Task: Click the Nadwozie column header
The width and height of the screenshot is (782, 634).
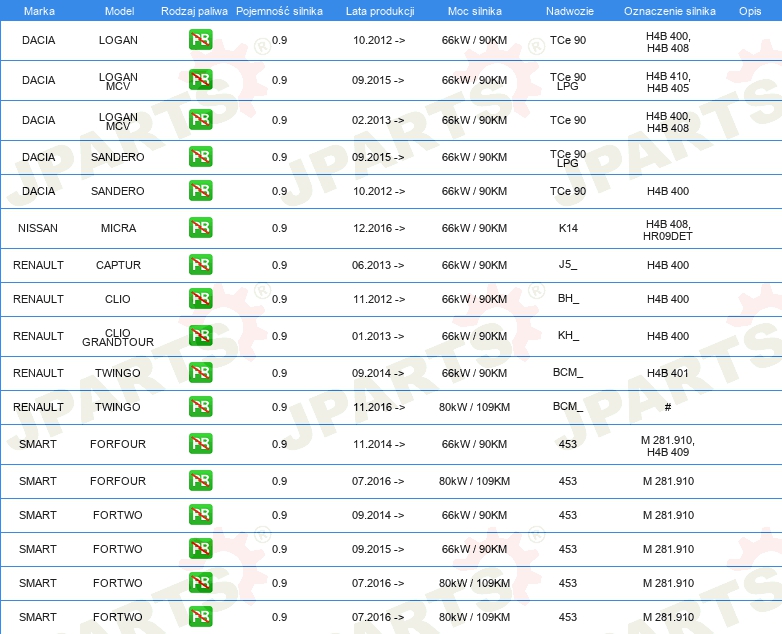Action: click(570, 11)
